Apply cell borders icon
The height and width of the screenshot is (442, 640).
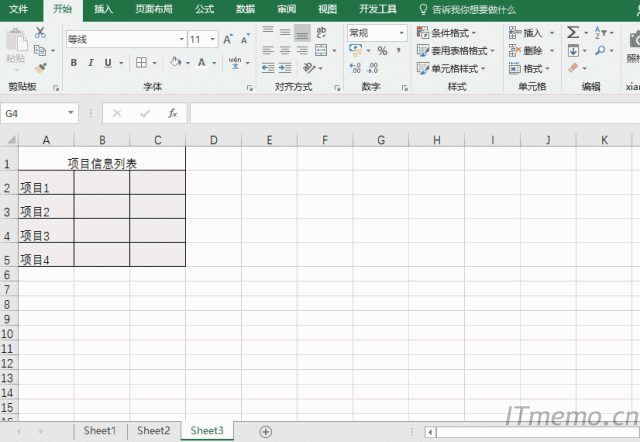click(141, 62)
